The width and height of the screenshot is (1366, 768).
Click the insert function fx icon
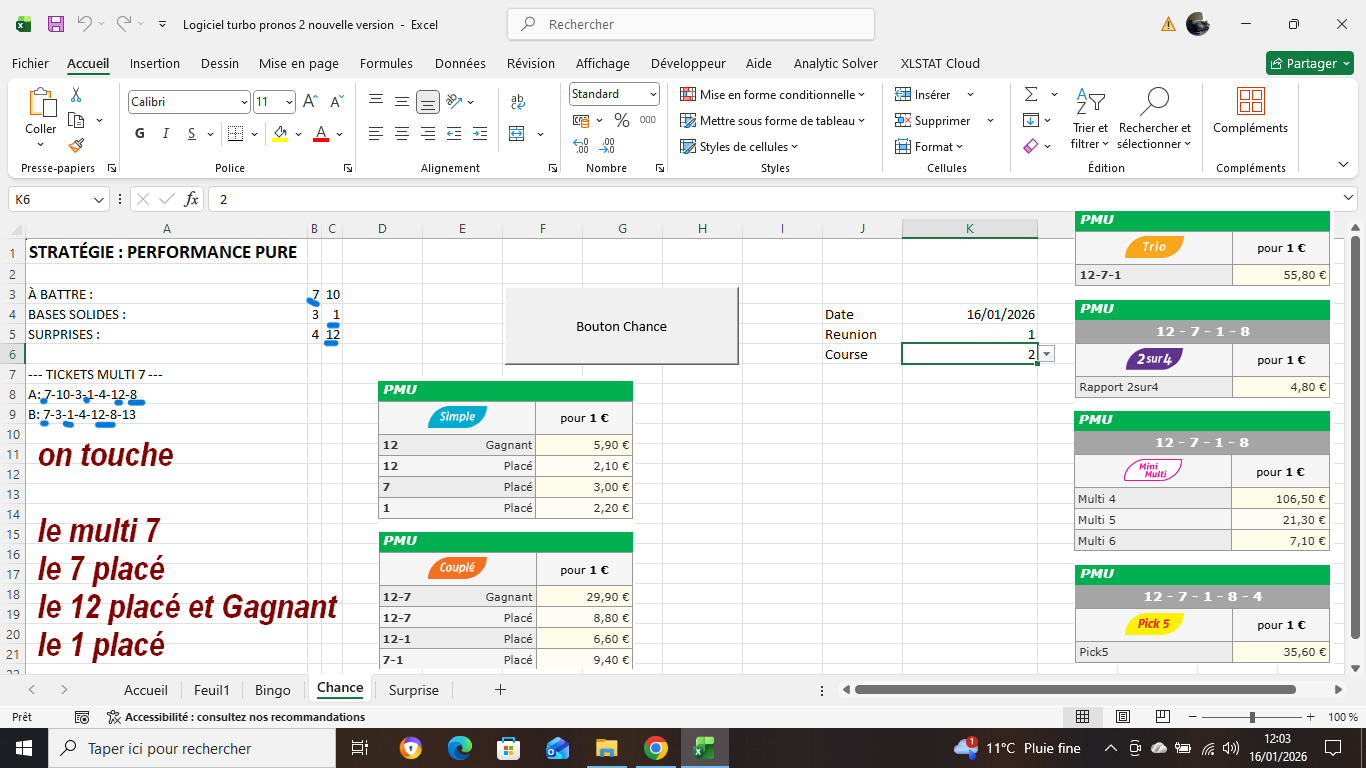tap(192, 199)
